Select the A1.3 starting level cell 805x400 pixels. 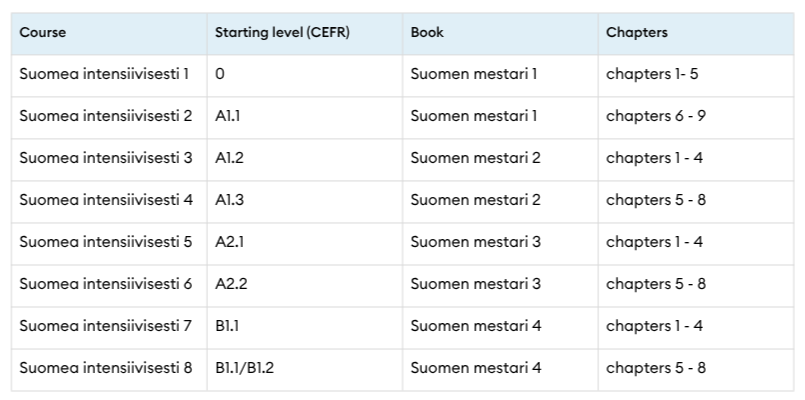coord(229,200)
